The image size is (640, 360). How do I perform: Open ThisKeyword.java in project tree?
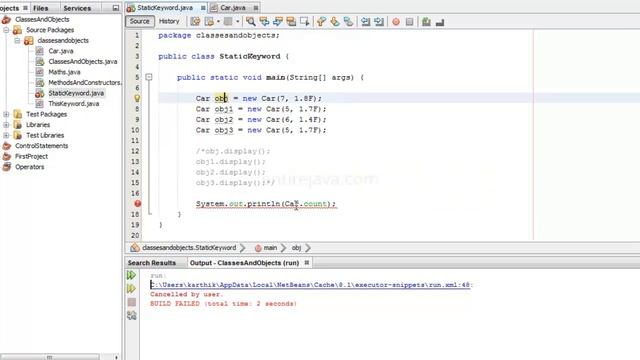(x=73, y=104)
